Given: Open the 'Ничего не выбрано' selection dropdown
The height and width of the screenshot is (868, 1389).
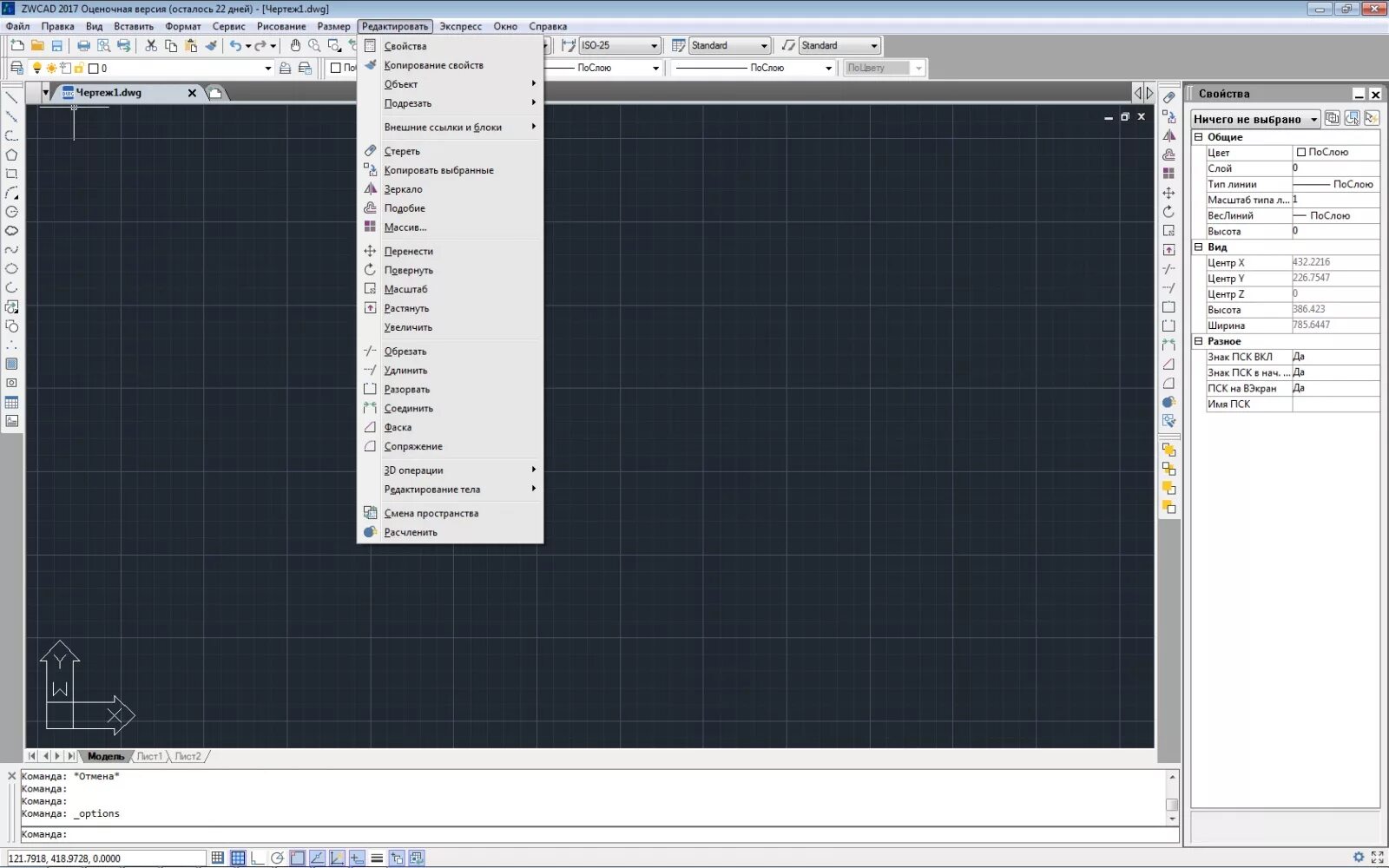Looking at the screenshot, I should pos(1255,119).
